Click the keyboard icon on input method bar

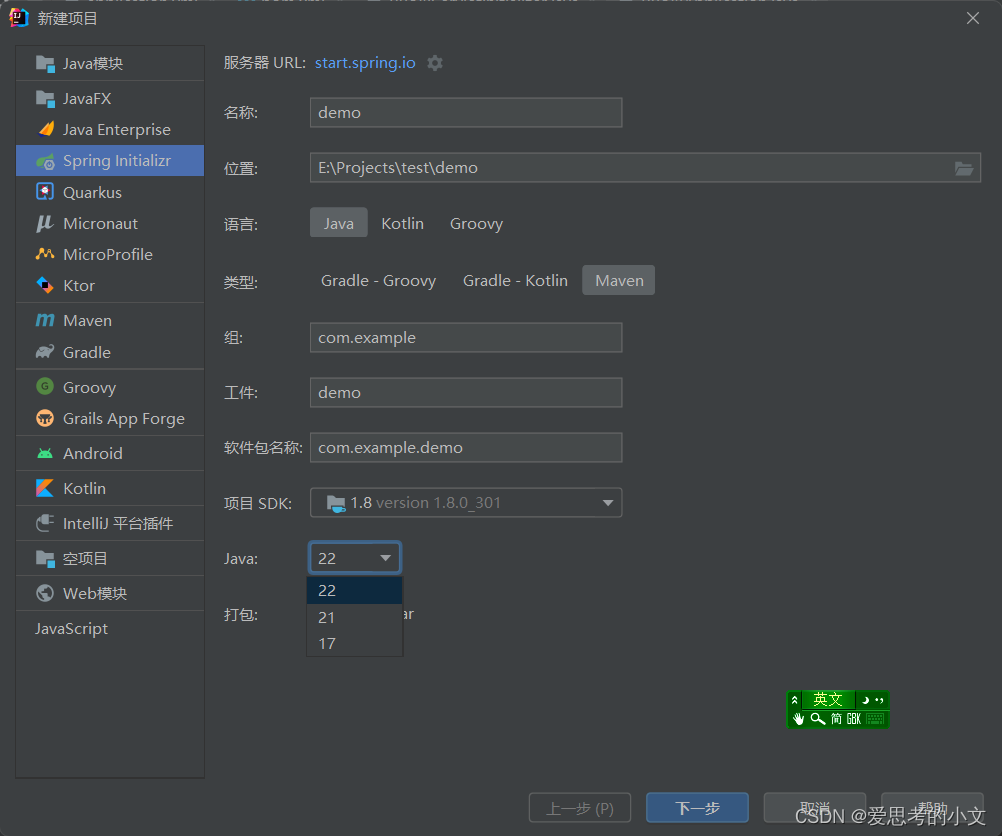(x=875, y=719)
